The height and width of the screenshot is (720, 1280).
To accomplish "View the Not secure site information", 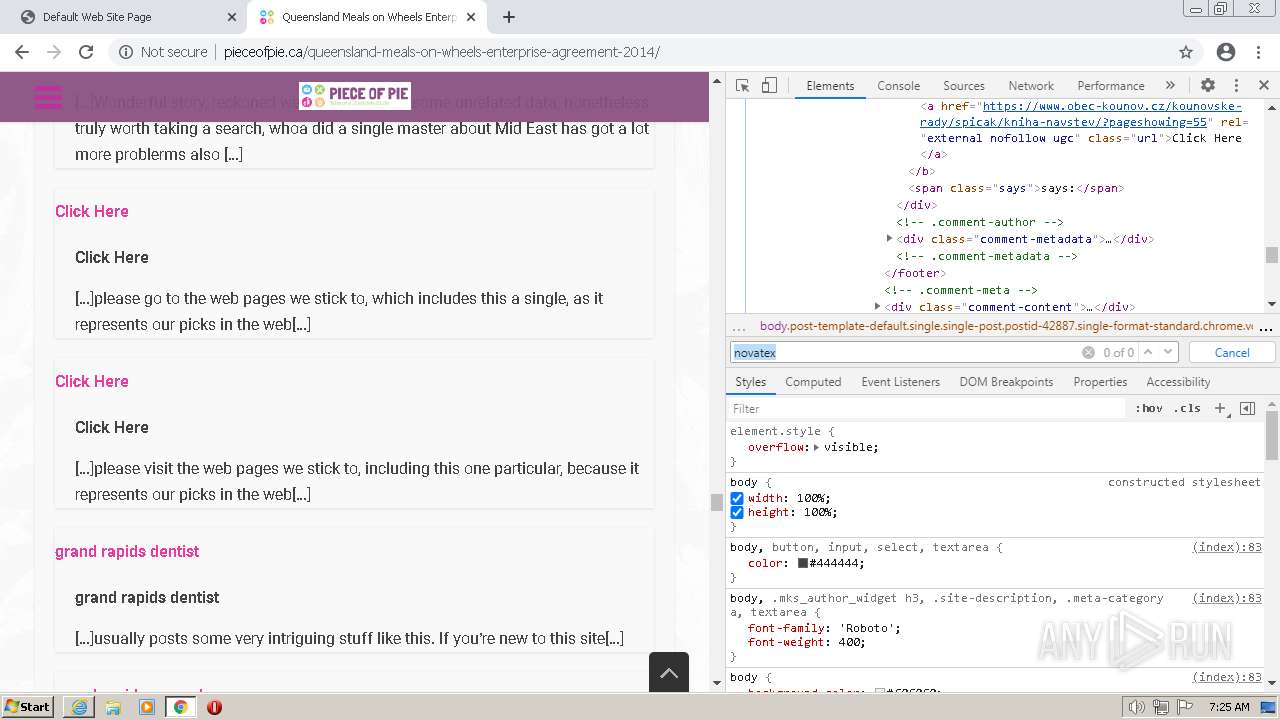I will [163, 52].
